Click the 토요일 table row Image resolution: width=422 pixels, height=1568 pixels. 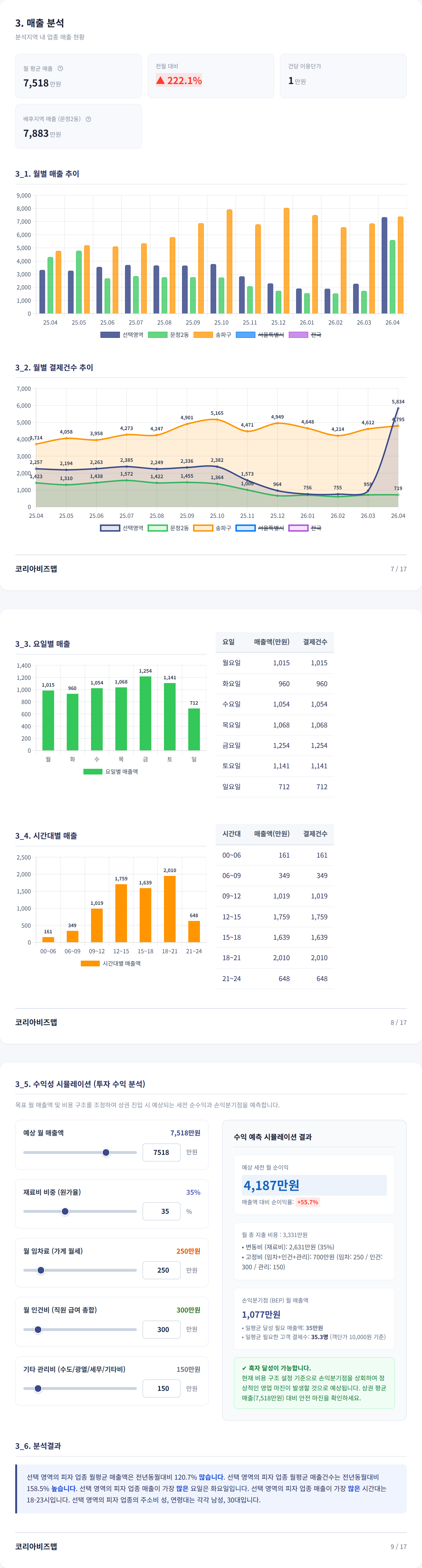(x=275, y=766)
